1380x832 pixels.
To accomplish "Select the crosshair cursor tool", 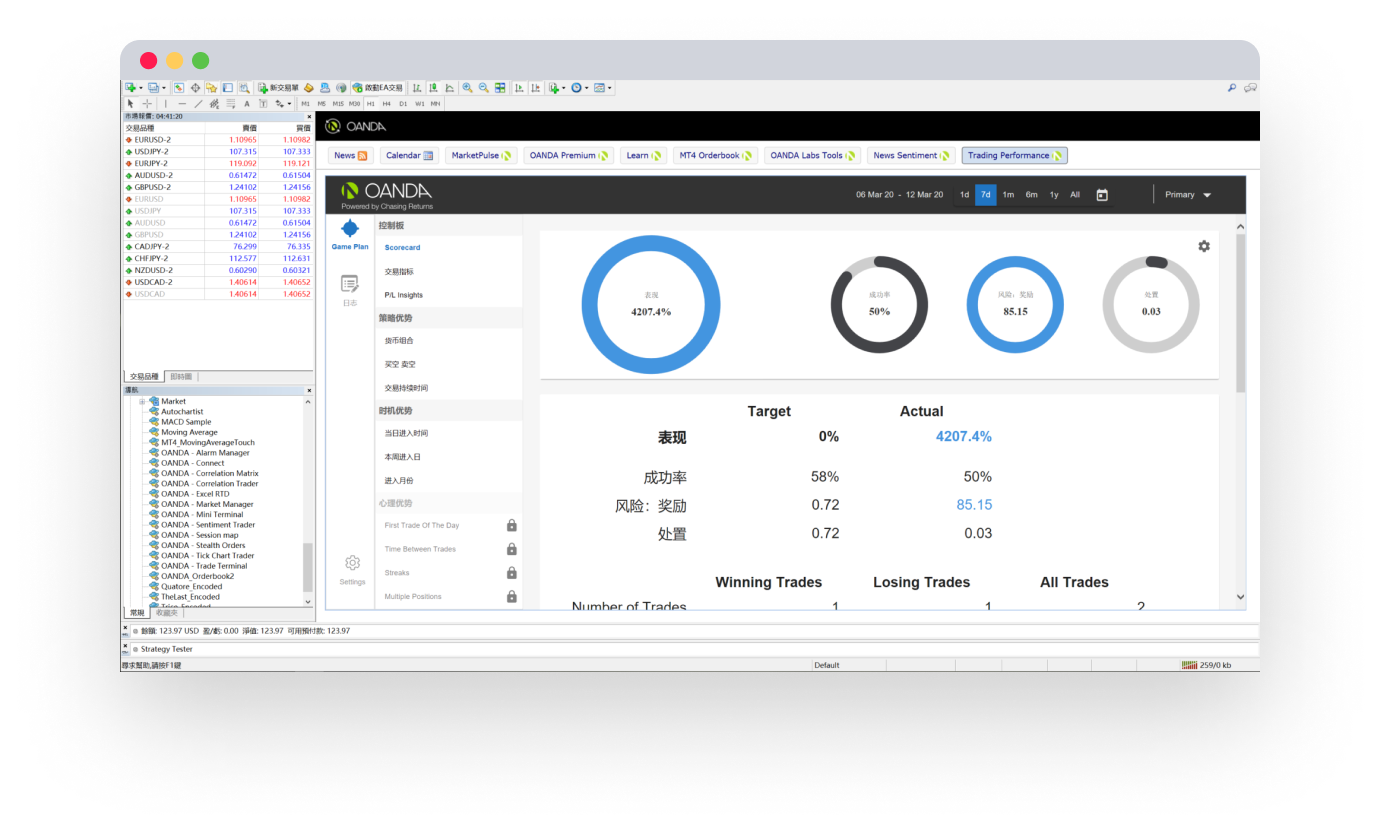I will pos(147,103).
